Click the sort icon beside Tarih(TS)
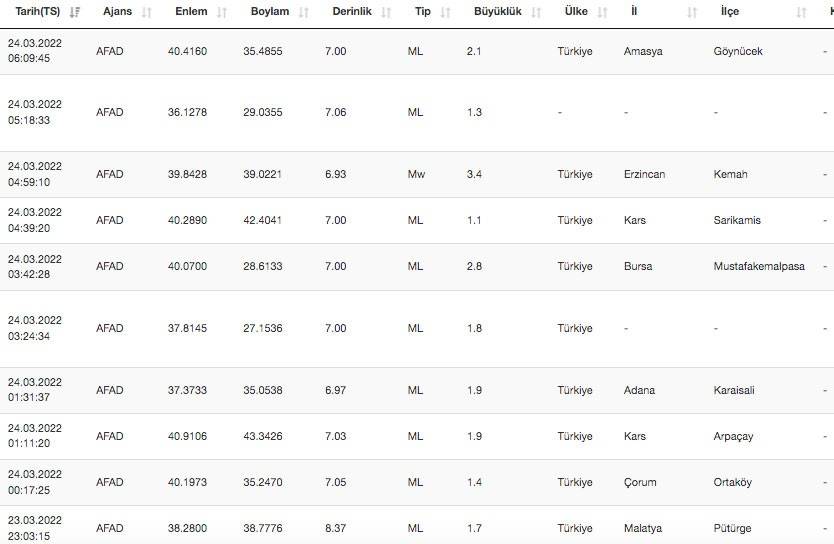Image resolution: width=834 pixels, height=544 pixels. (x=75, y=13)
